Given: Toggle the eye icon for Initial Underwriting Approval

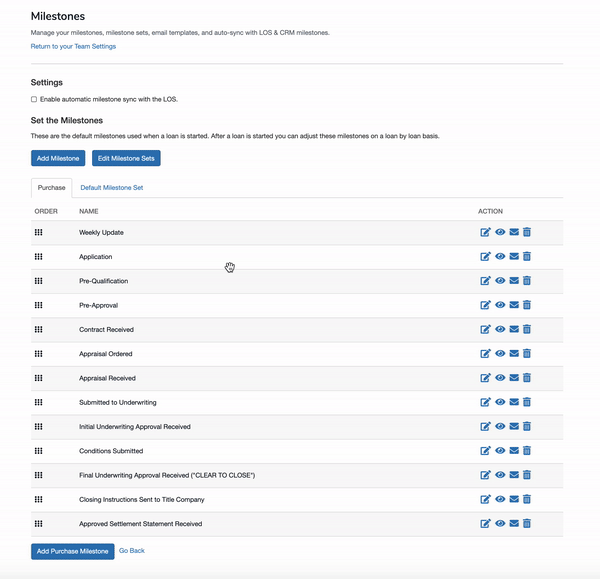Looking at the screenshot, I should click(x=500, y=426).
